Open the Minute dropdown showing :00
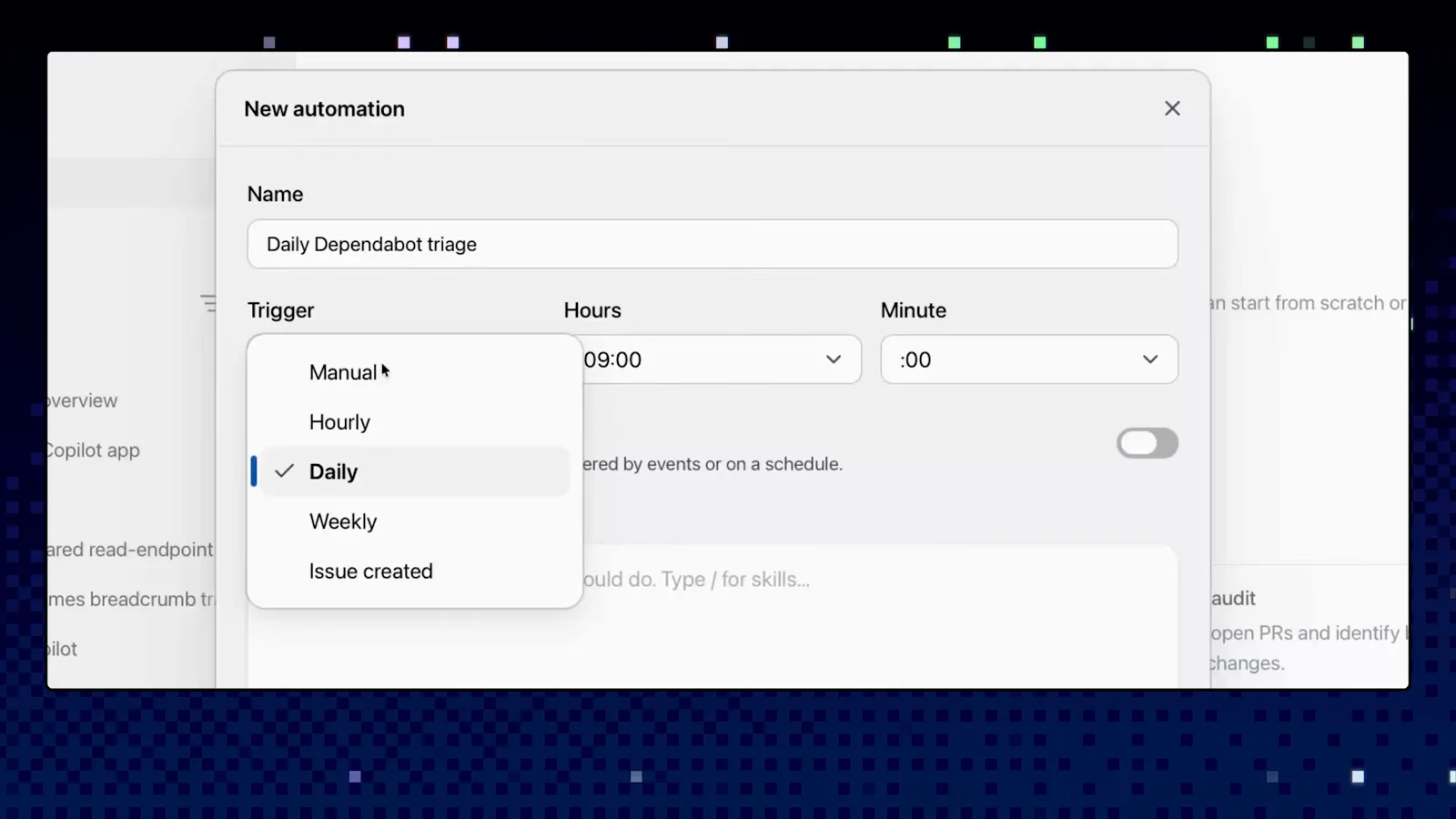The width and height of the screenshot is (1456, 819). (x=1029, y=359)
